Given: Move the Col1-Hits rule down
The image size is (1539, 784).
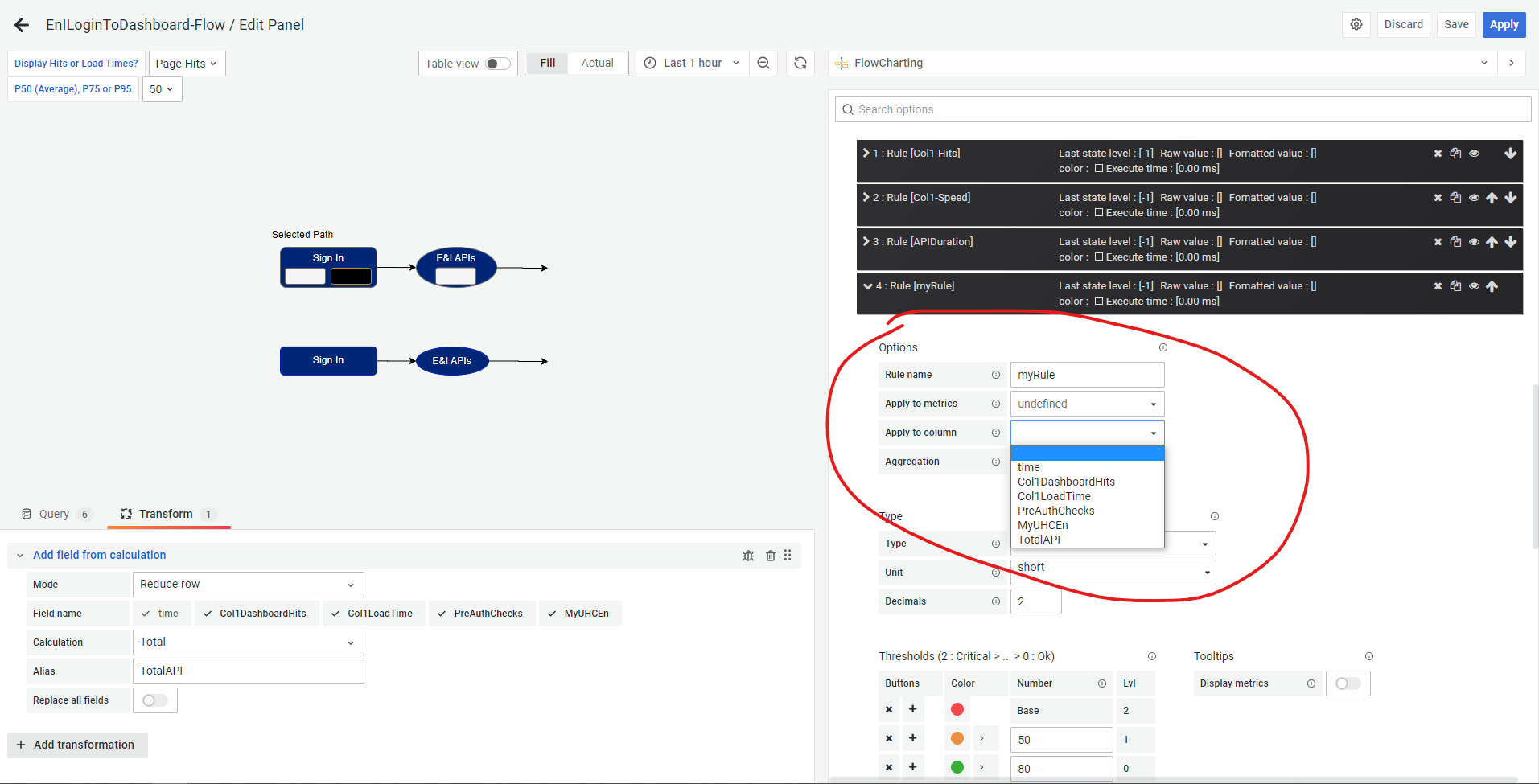Looking at the screenshot, I should coord(1511,153).
